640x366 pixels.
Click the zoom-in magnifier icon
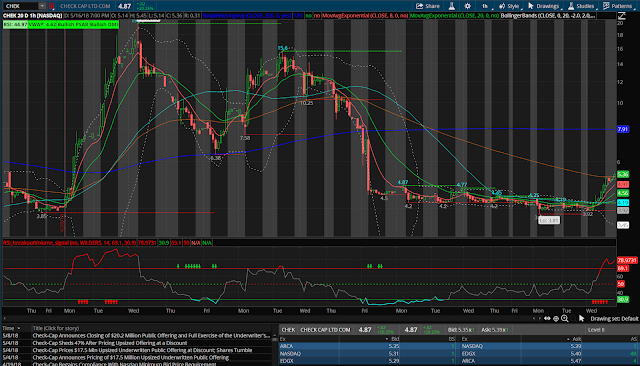tap(564, 319)
